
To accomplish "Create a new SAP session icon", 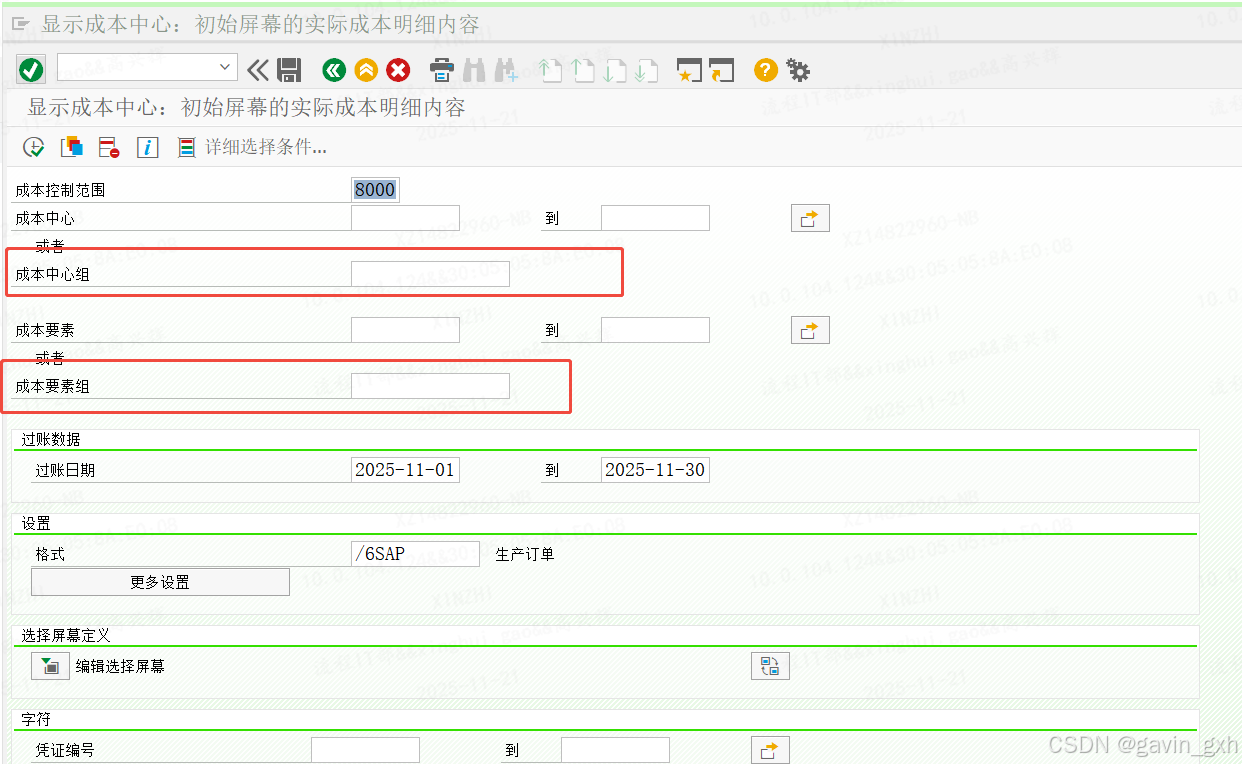I will pos(689,70).
